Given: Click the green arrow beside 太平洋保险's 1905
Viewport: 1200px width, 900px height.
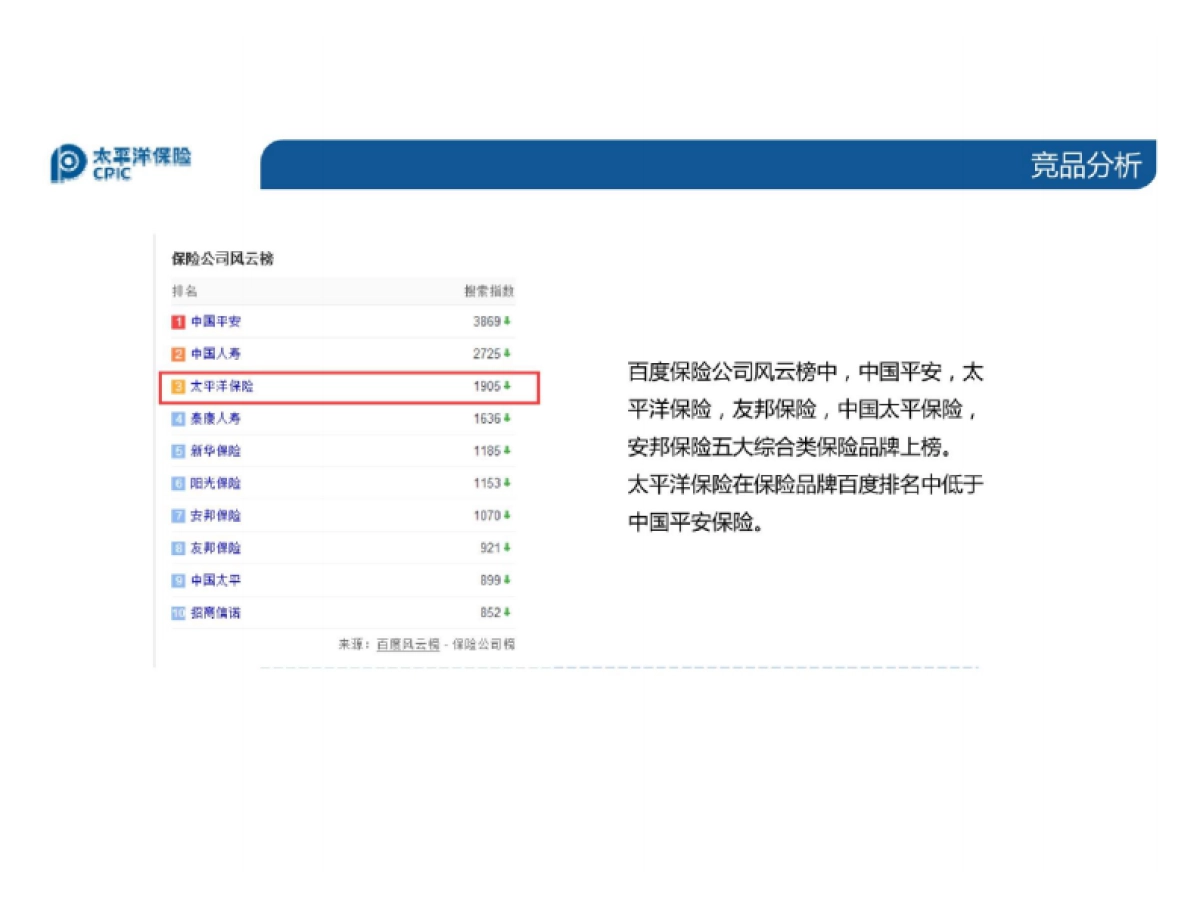Looking at the screenshot, I should coord(508,386).
